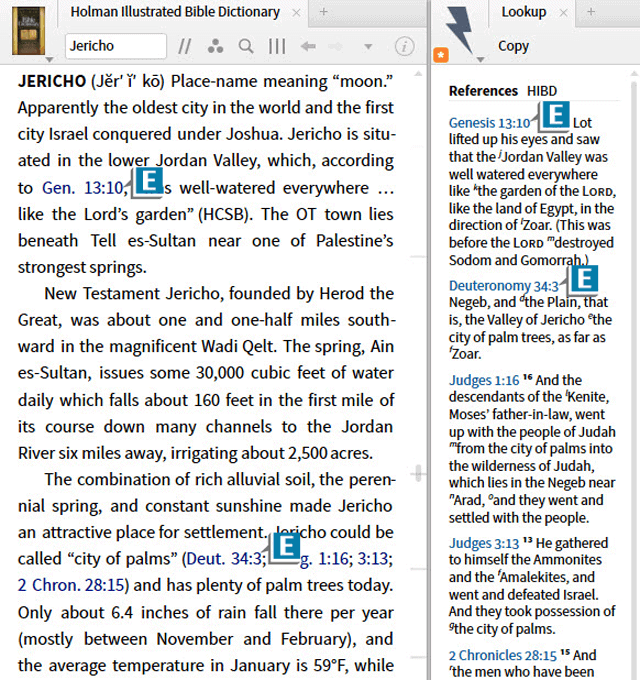
Task: Click the Jericho reference box
Action: click(x=116, y=46)
